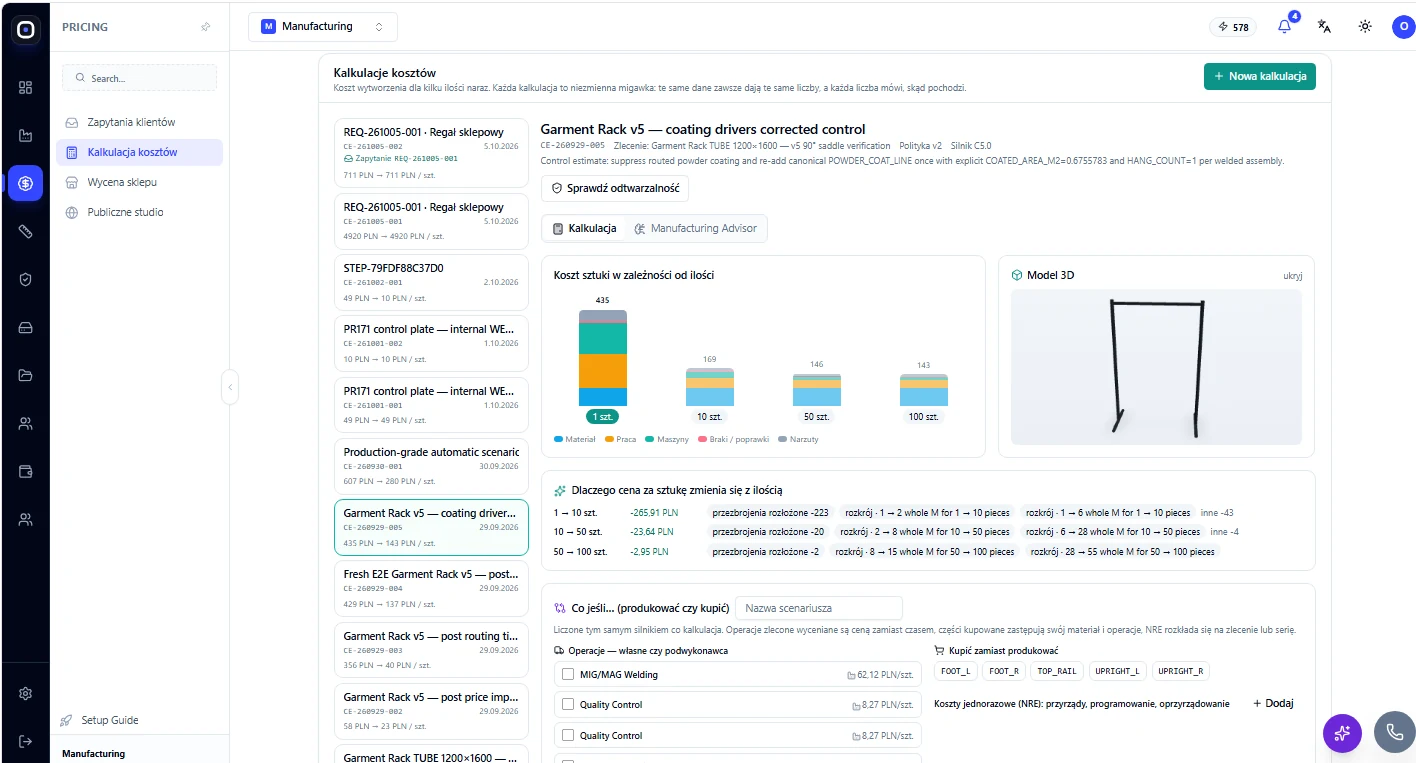Open the notifications bell icon
1416x763 pixels.
(x=1285, y=27)
